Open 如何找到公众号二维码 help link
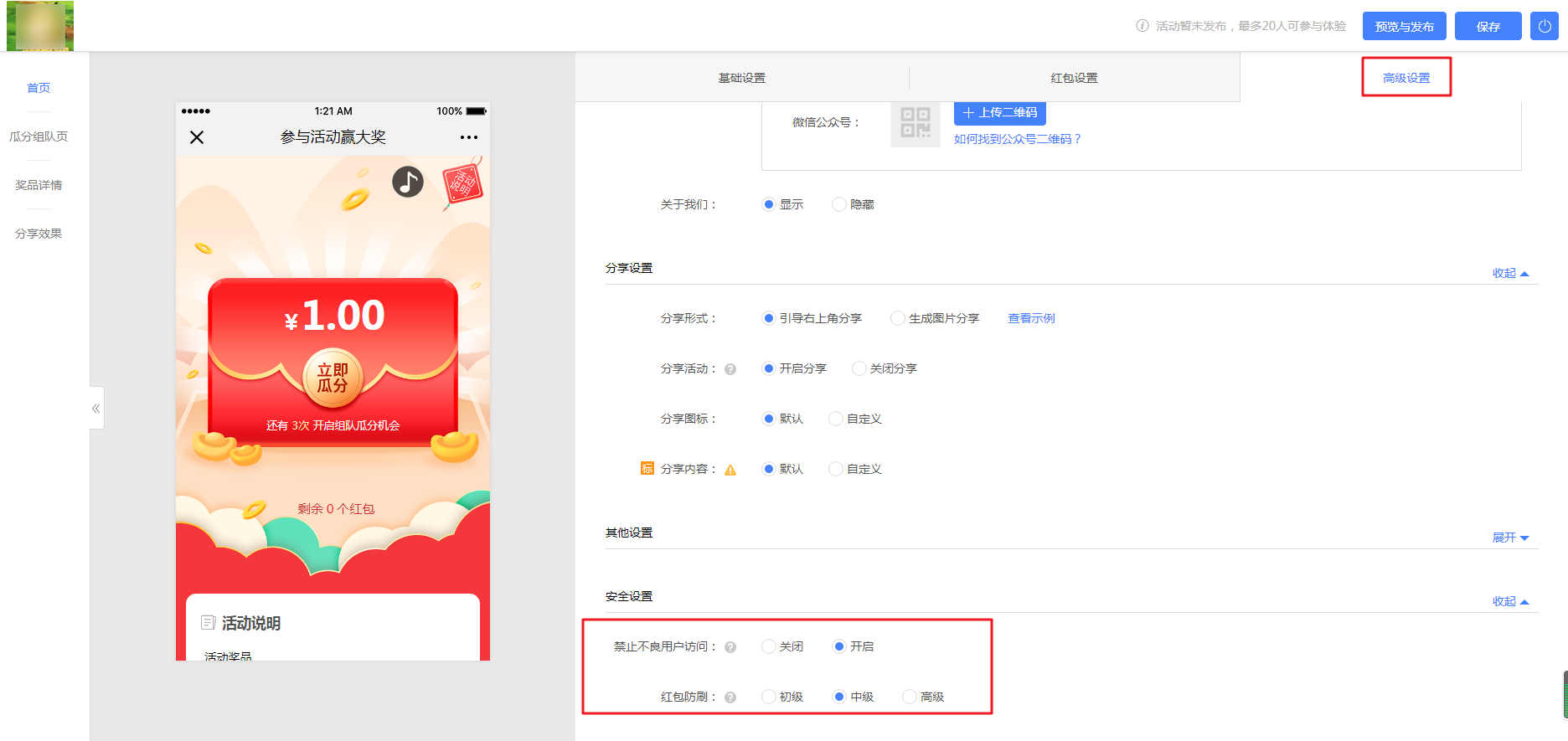 click(x=1019, y=139)
